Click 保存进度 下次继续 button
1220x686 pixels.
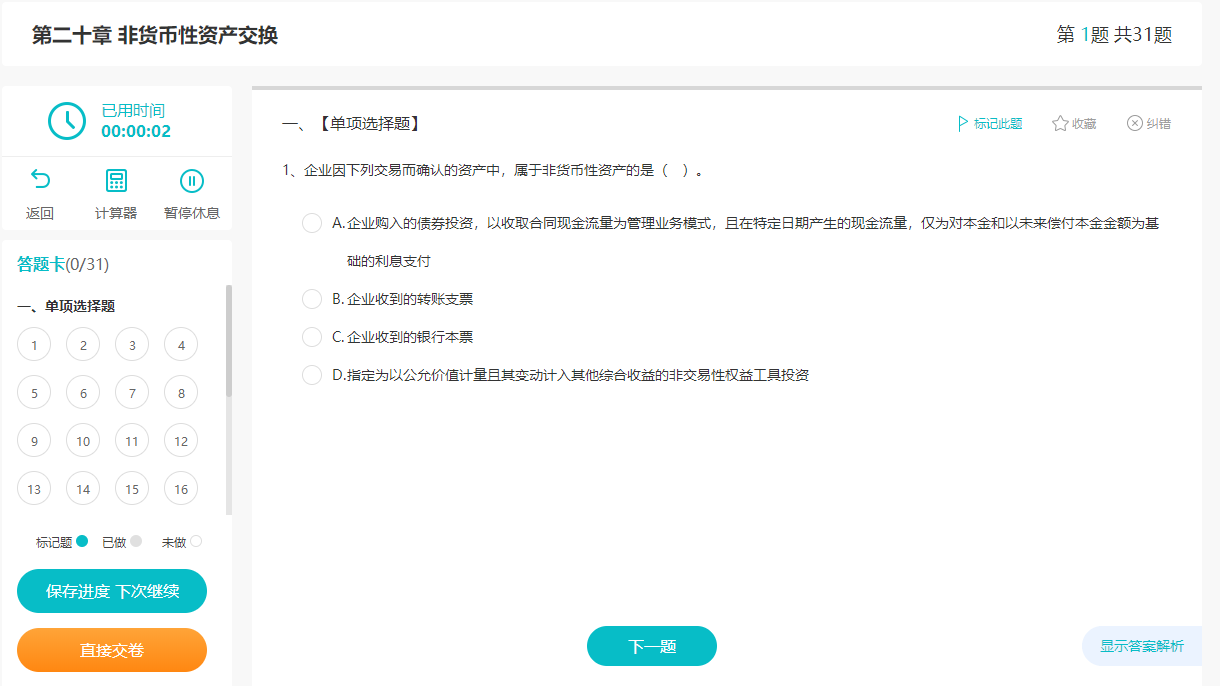(111, 591)
